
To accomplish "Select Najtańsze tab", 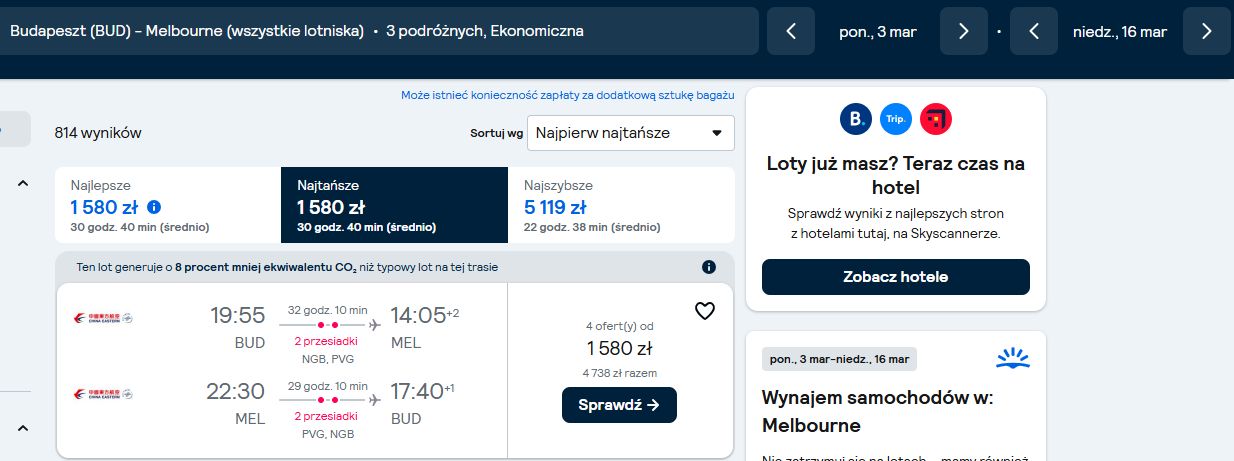I will click(395, 205).
